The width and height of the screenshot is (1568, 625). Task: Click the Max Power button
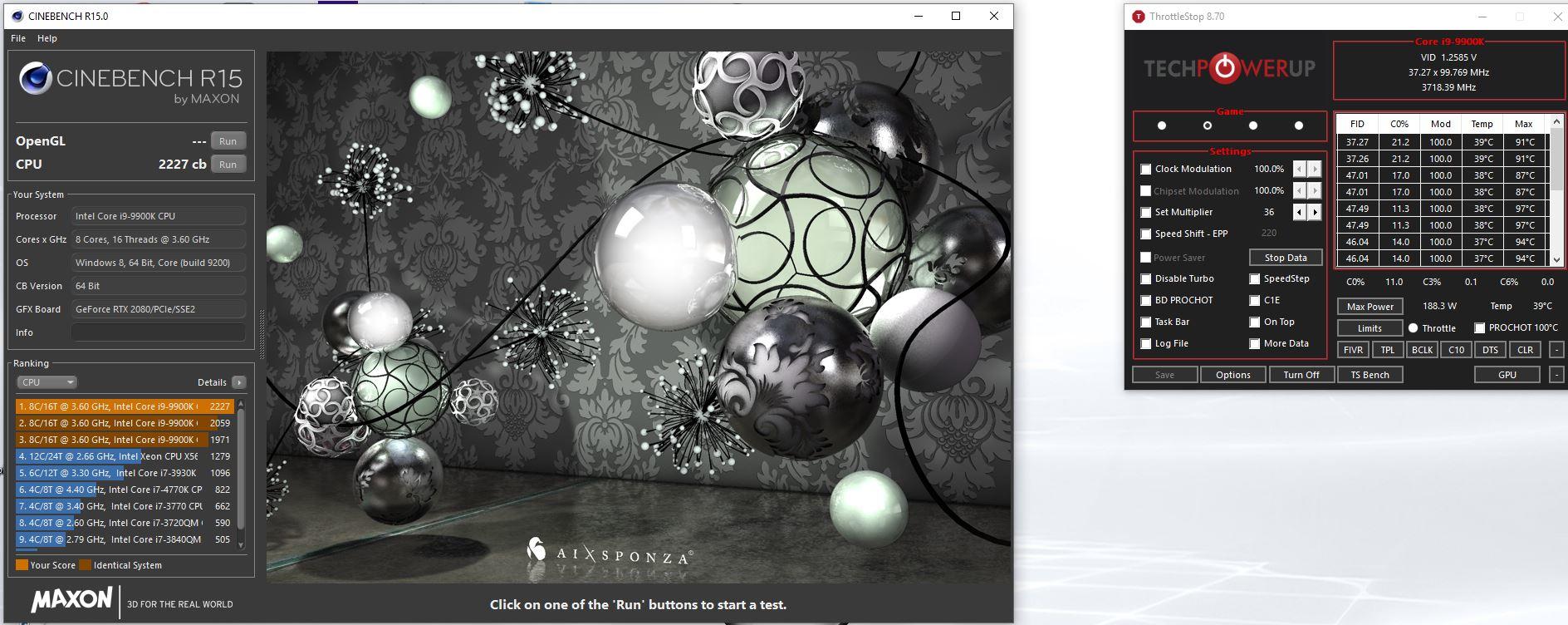(x=1370, y=307)
